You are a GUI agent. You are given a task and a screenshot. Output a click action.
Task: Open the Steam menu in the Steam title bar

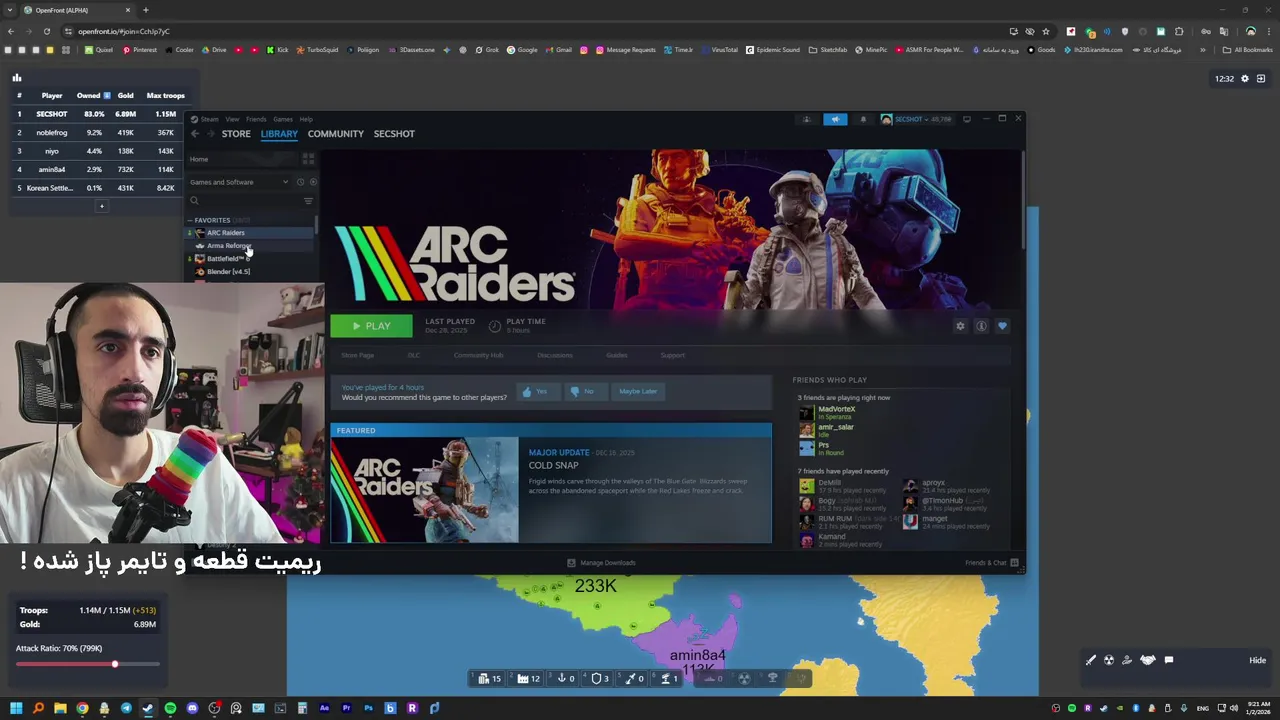click(x=209, y=119)
